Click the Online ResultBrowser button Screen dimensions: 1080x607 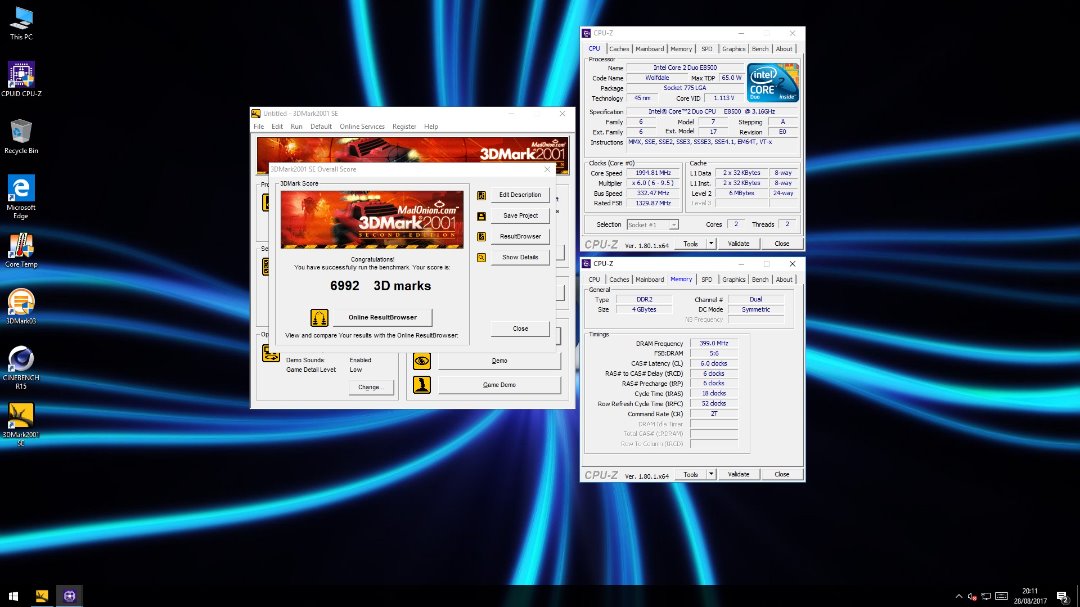pos(382,318)
